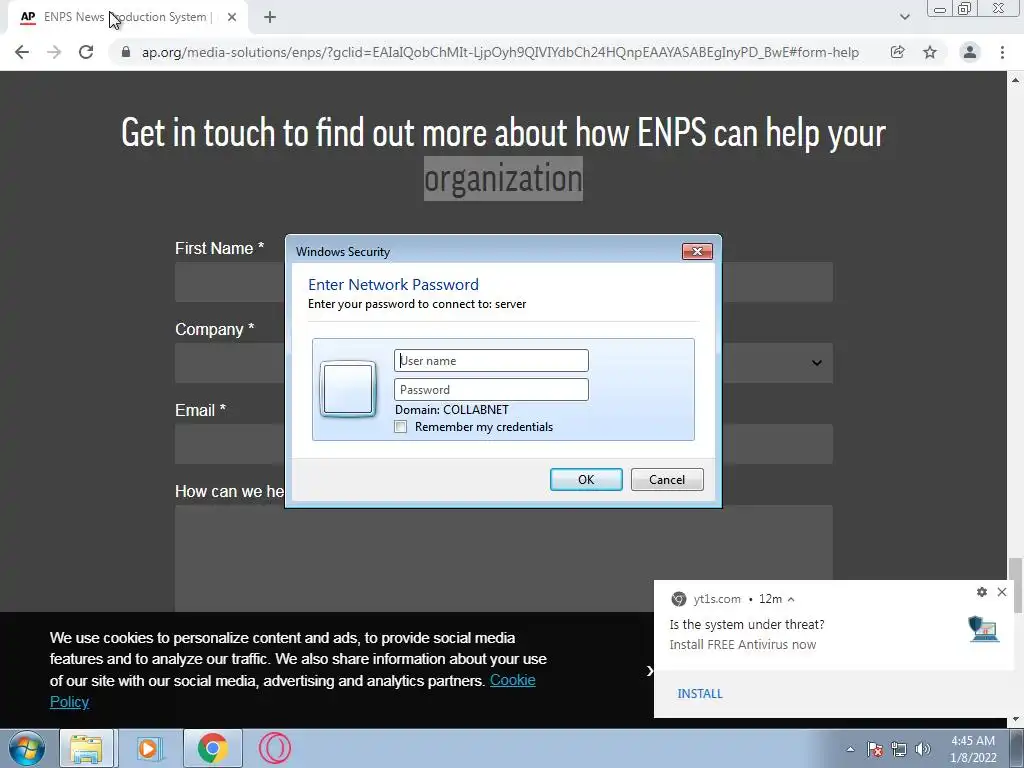Click the address bar URL

click(x=500, y=52)
